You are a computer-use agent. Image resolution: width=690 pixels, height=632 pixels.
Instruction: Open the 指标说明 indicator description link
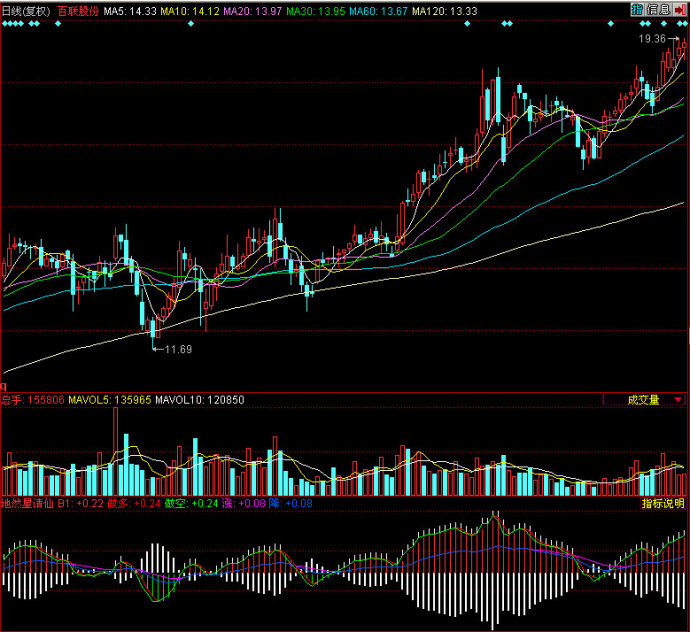click(663, 503)
